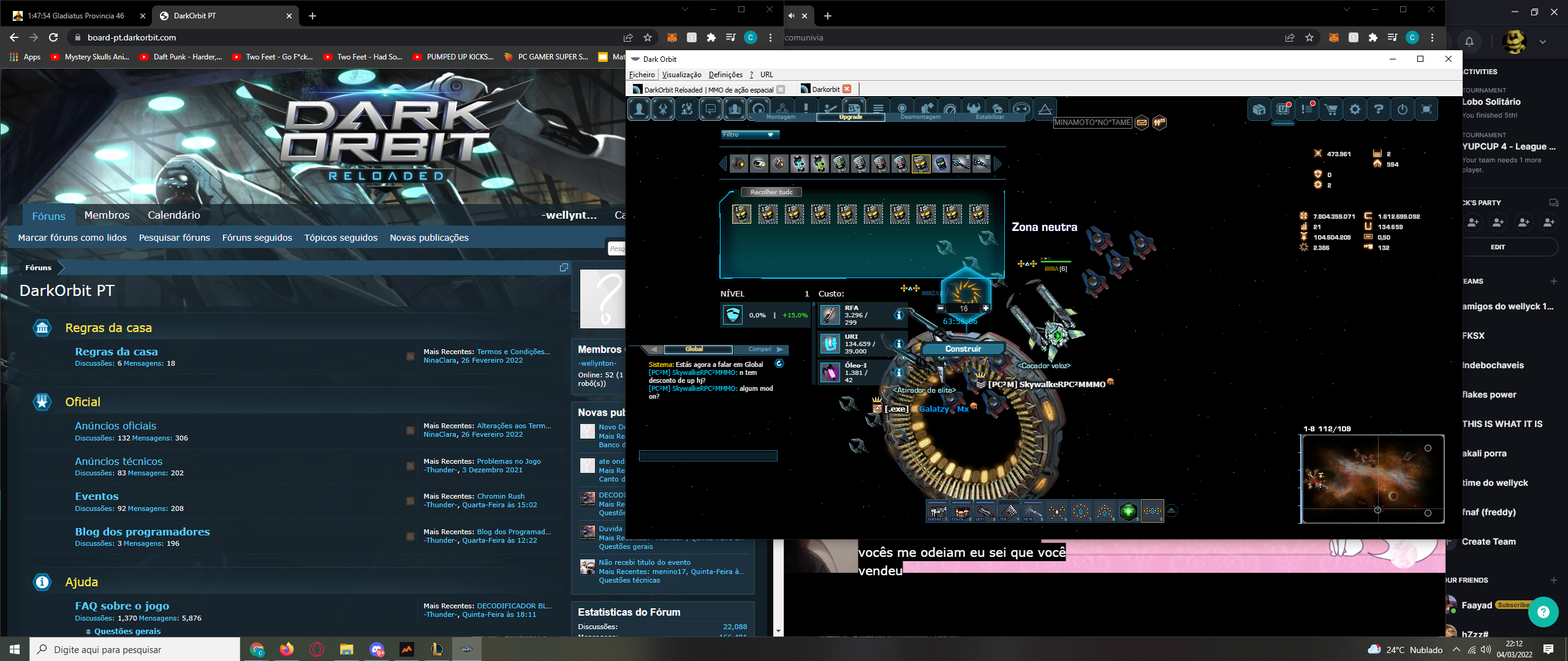Open the triangle prism toolbar icon
The height and width of the screenshot is (661, 1568).
1045,109
